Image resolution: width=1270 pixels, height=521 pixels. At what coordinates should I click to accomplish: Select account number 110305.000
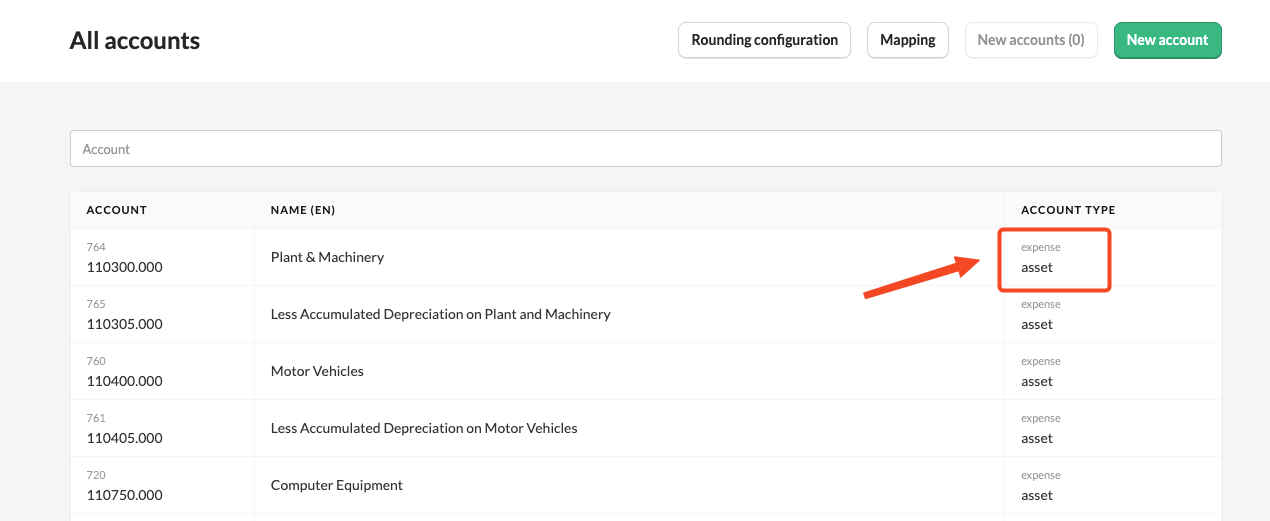click(x=125, y=324)
